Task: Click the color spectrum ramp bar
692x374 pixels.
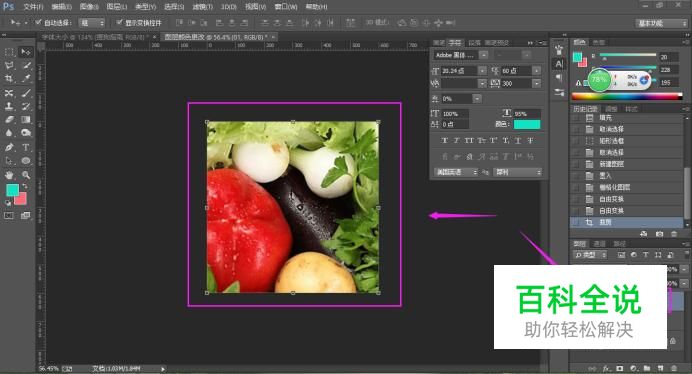Action: pos(627,96)
